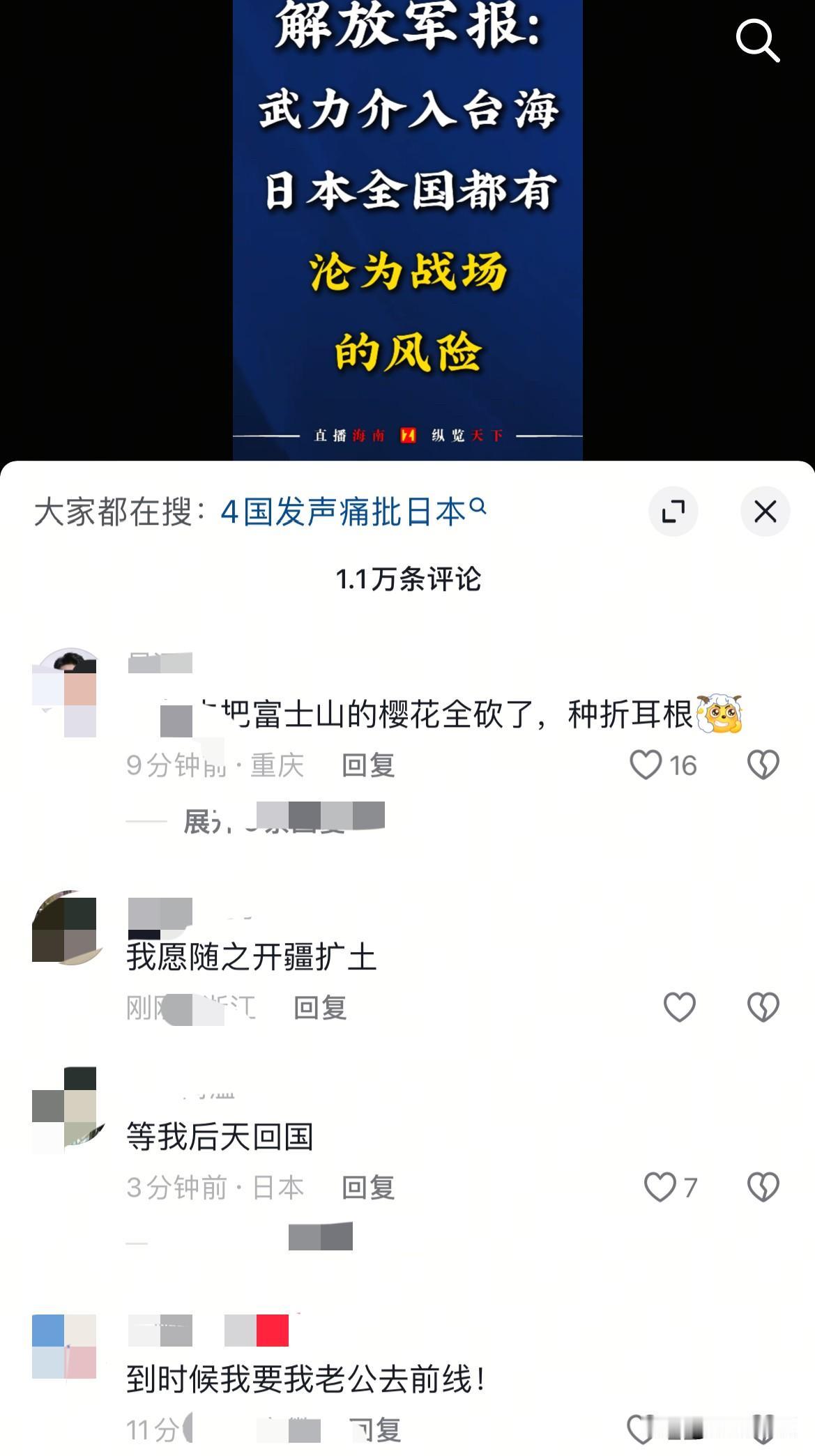The width and height of the screenshot is (815, 1456).
Task: Like the 我愿随之开疆扩土 comment
Action: [679, 1007]
